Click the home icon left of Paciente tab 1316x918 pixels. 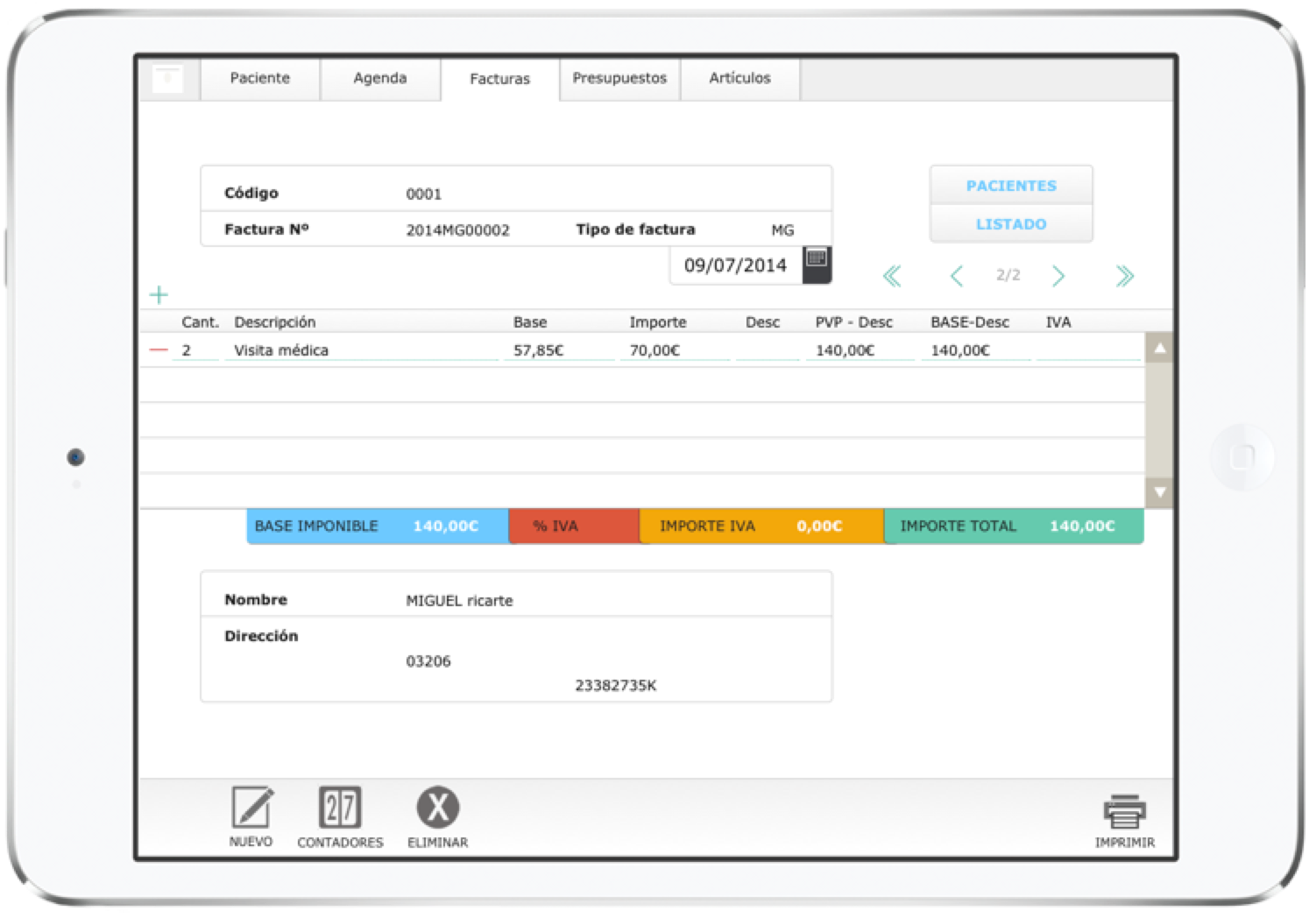tap(168, 79)
